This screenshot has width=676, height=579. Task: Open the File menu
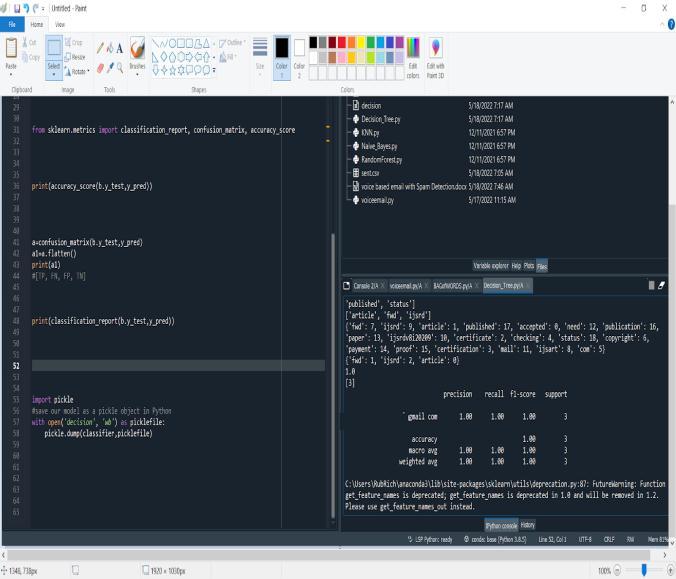(12, 25)
